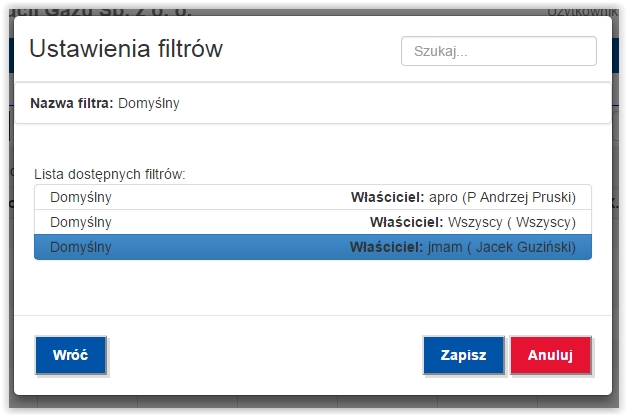Viewport: 627px width, 416px height.
Task: Select Domyślny filter owned by Wszyscy
Action: coord(313,222)
